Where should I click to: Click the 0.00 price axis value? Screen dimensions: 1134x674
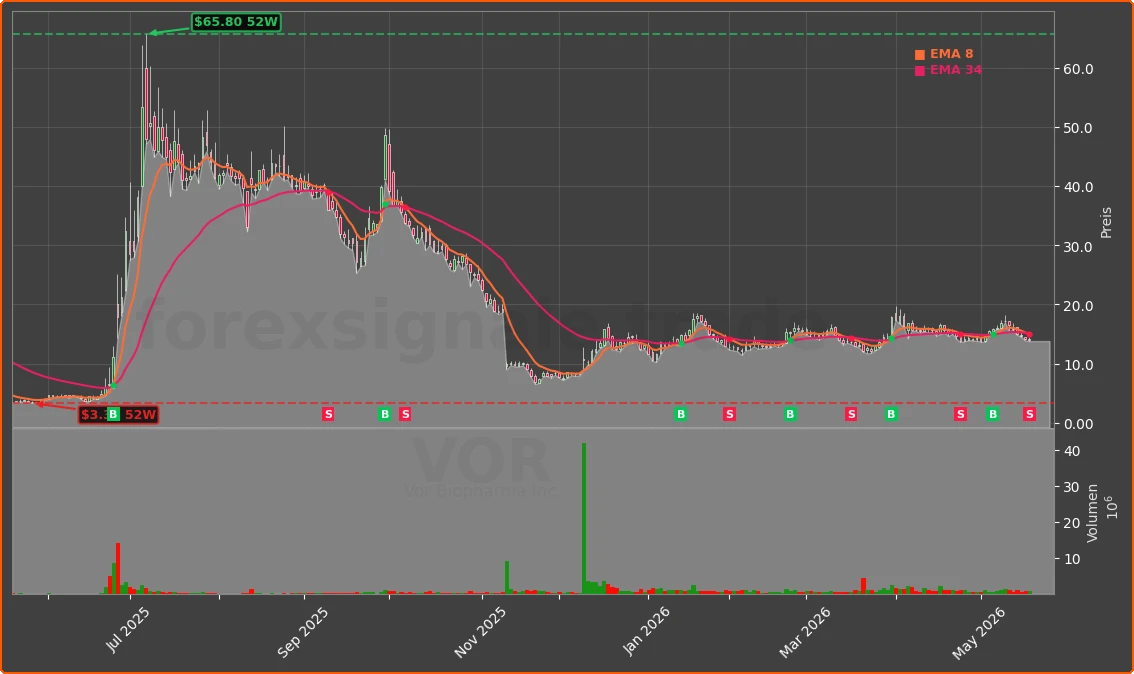click(1078, 424)
